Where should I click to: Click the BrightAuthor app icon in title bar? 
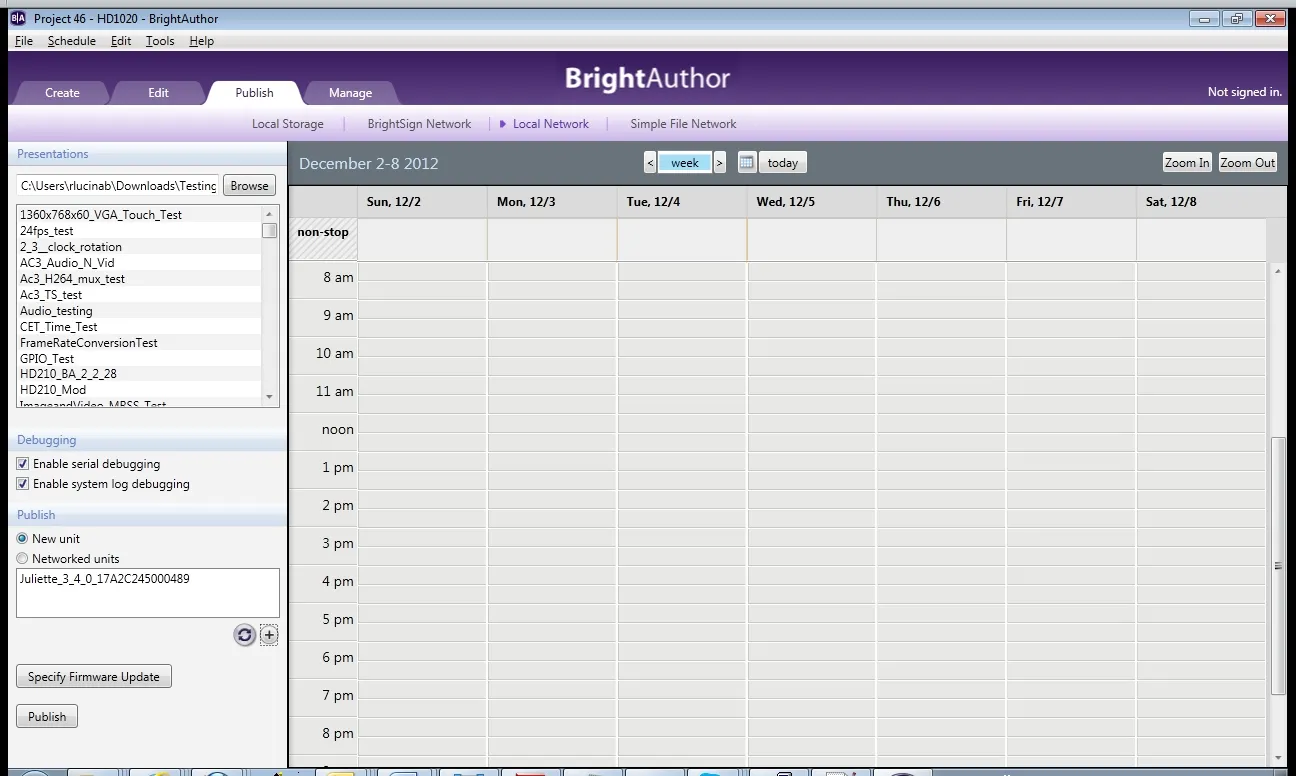click(17, 18)
